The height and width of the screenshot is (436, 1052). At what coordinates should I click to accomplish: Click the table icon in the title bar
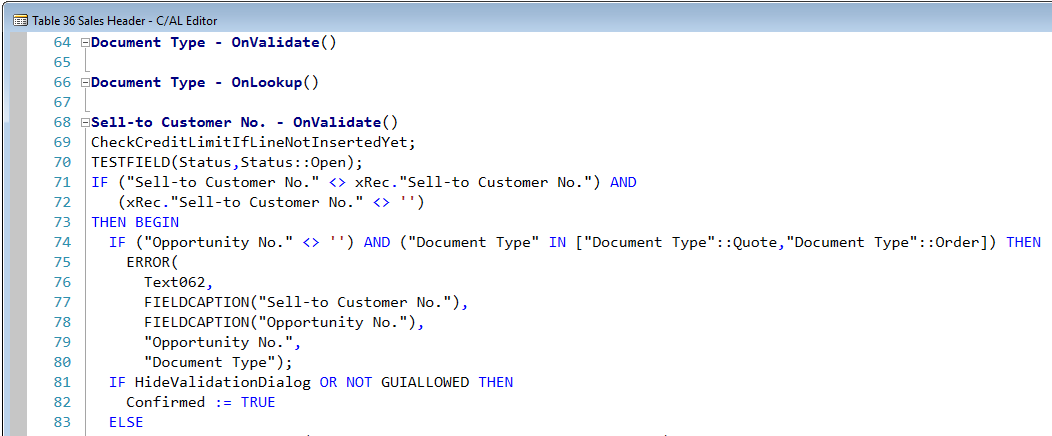19,20
